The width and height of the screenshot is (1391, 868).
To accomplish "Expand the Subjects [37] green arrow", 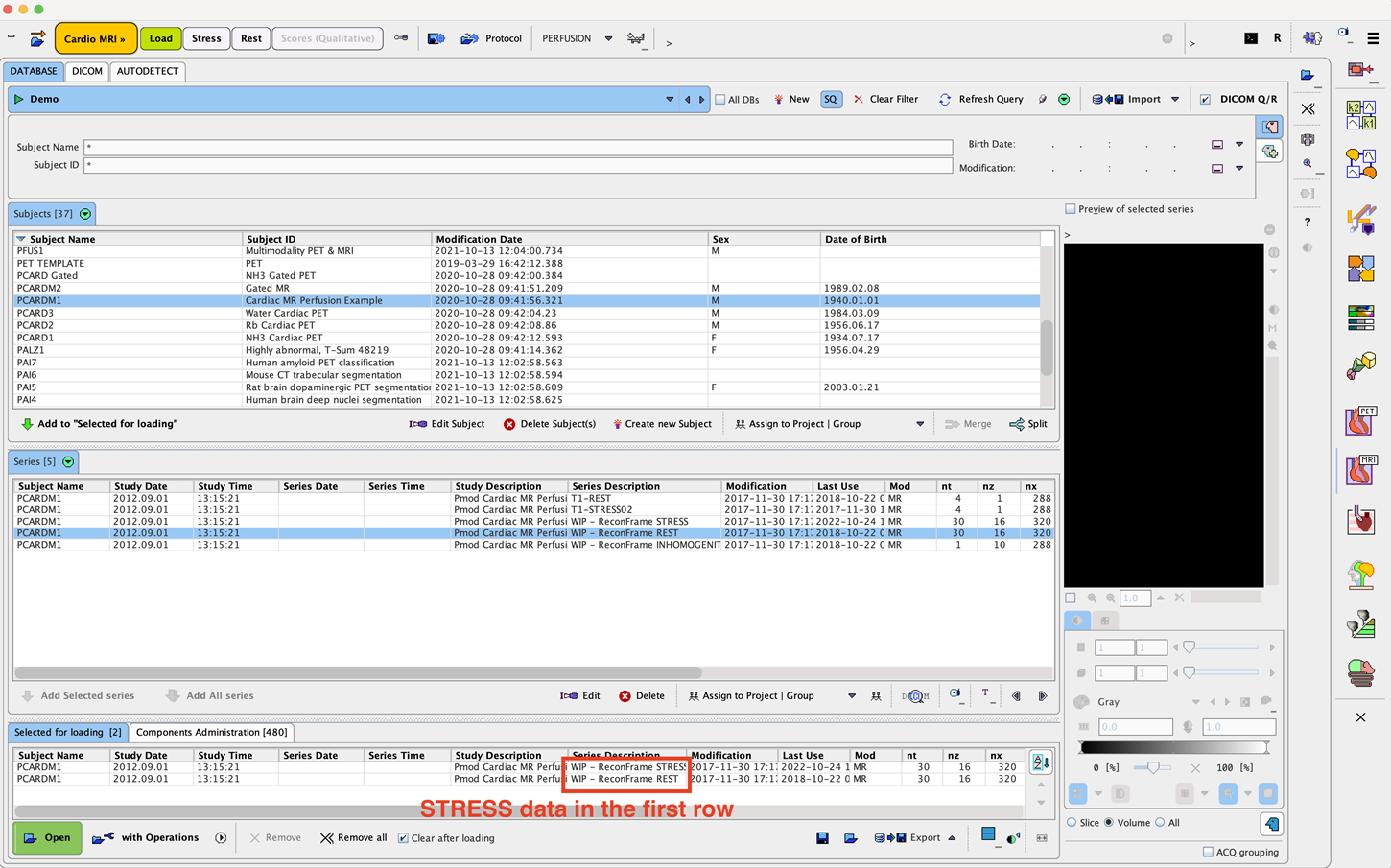I will pos(85,214).
